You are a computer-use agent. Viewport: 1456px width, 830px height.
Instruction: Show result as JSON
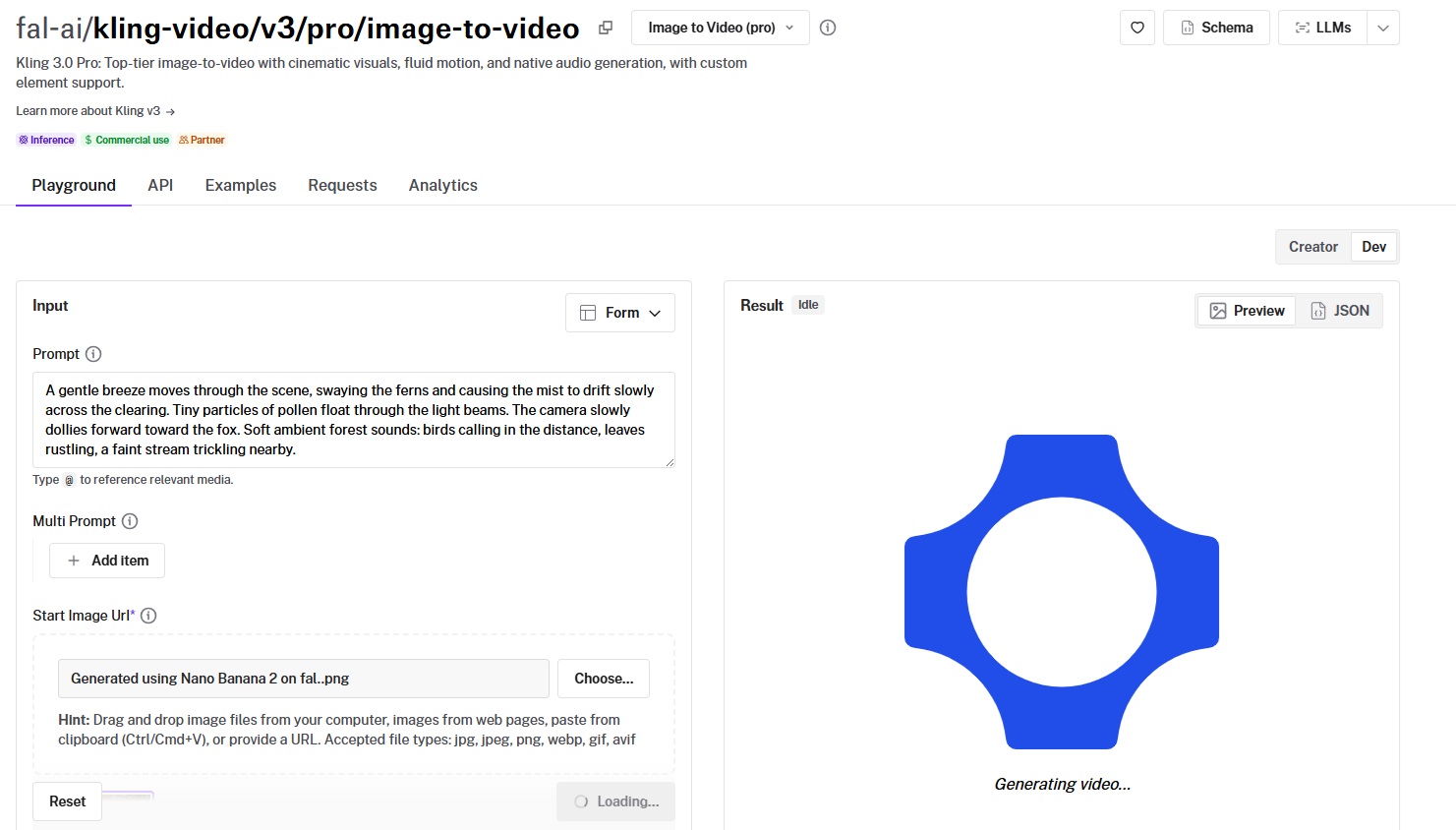click(1340, 311)
